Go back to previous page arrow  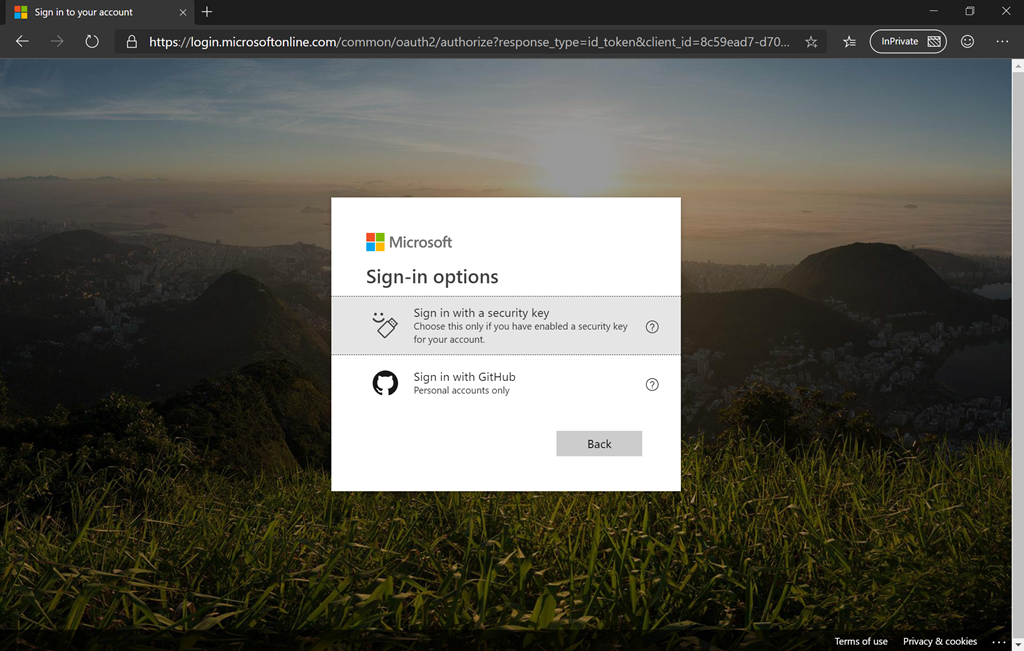tap(22, 42)
